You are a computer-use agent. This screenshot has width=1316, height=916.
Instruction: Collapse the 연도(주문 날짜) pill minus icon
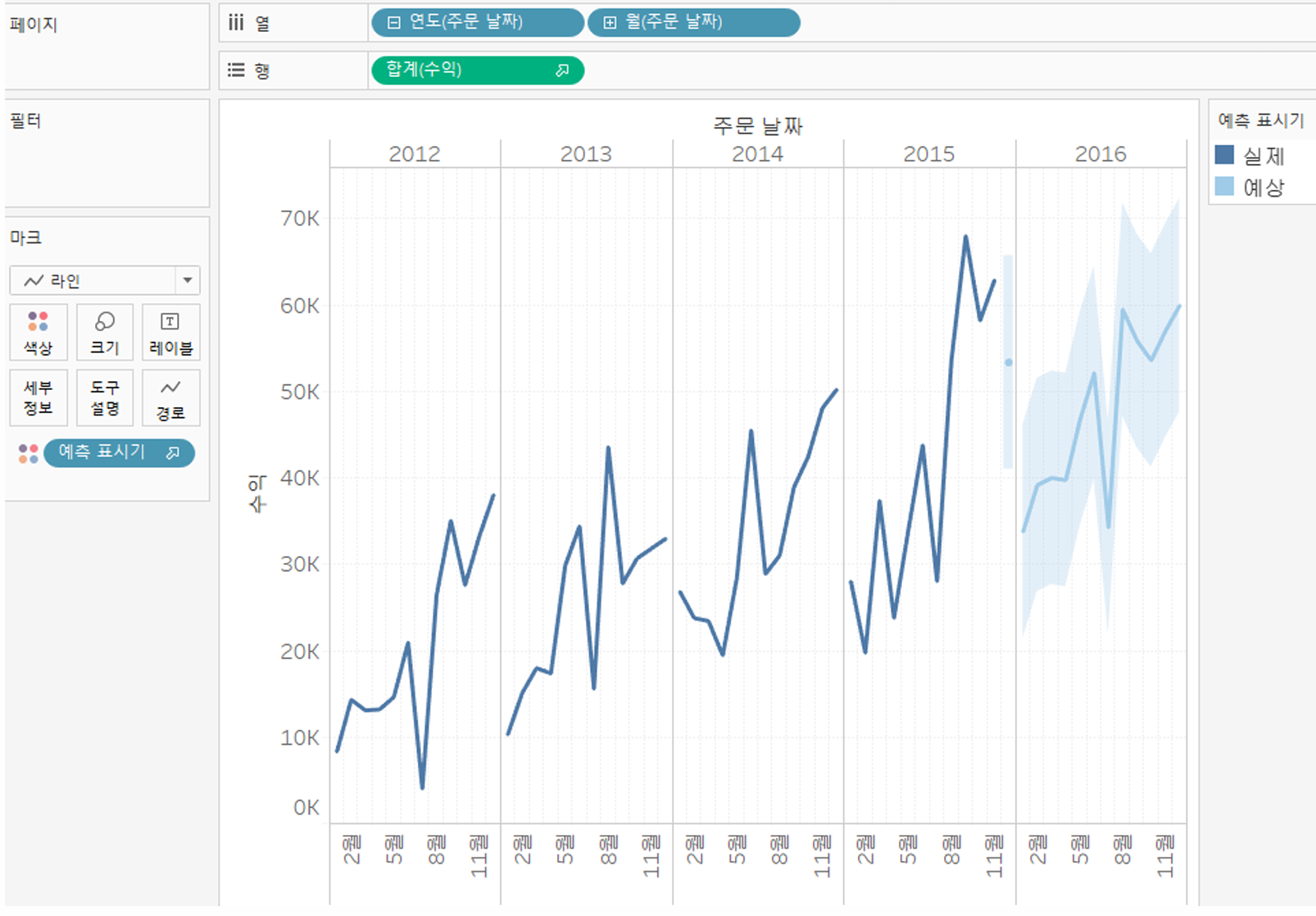394,23
